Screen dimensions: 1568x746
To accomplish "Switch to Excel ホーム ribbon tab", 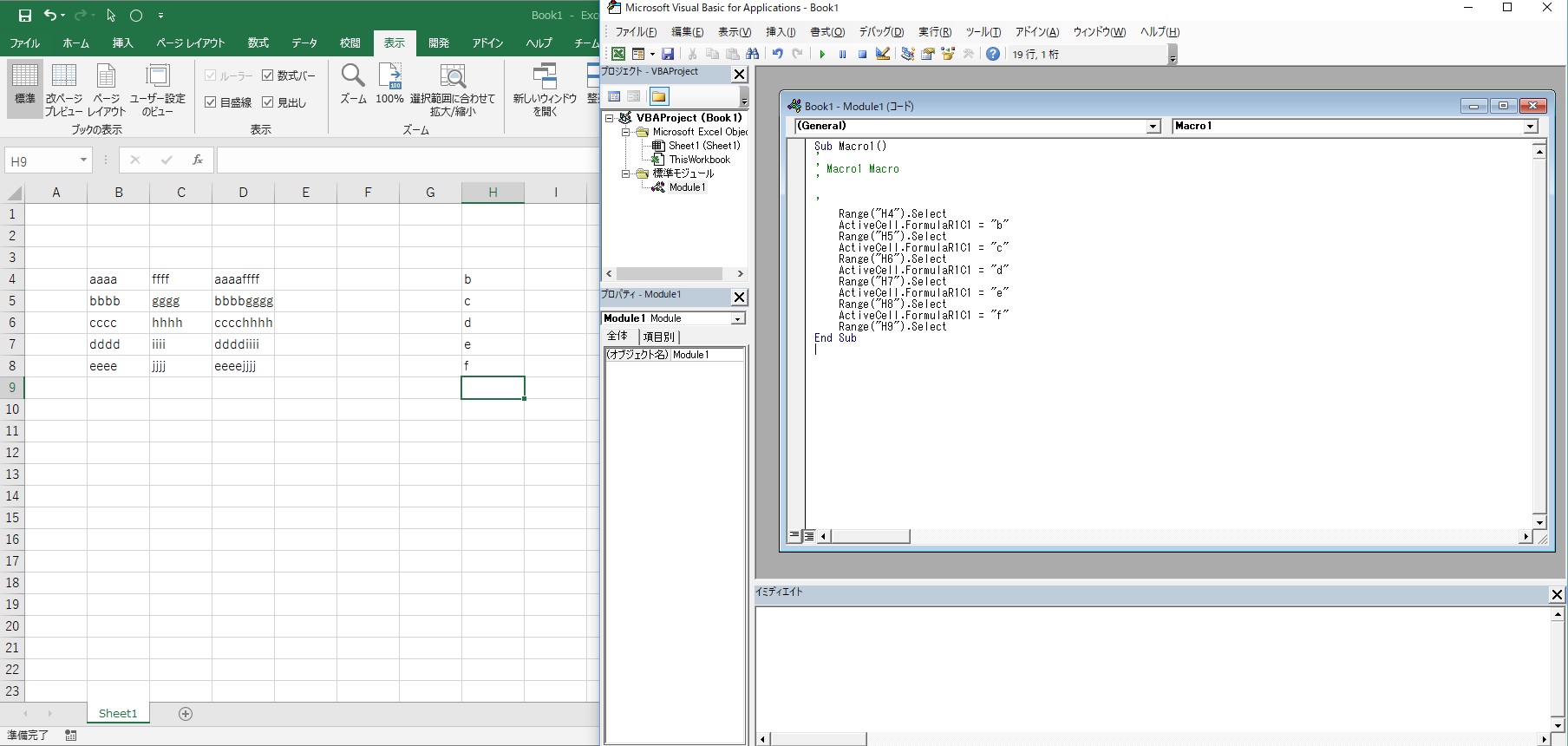I will (x=76, y=43).
